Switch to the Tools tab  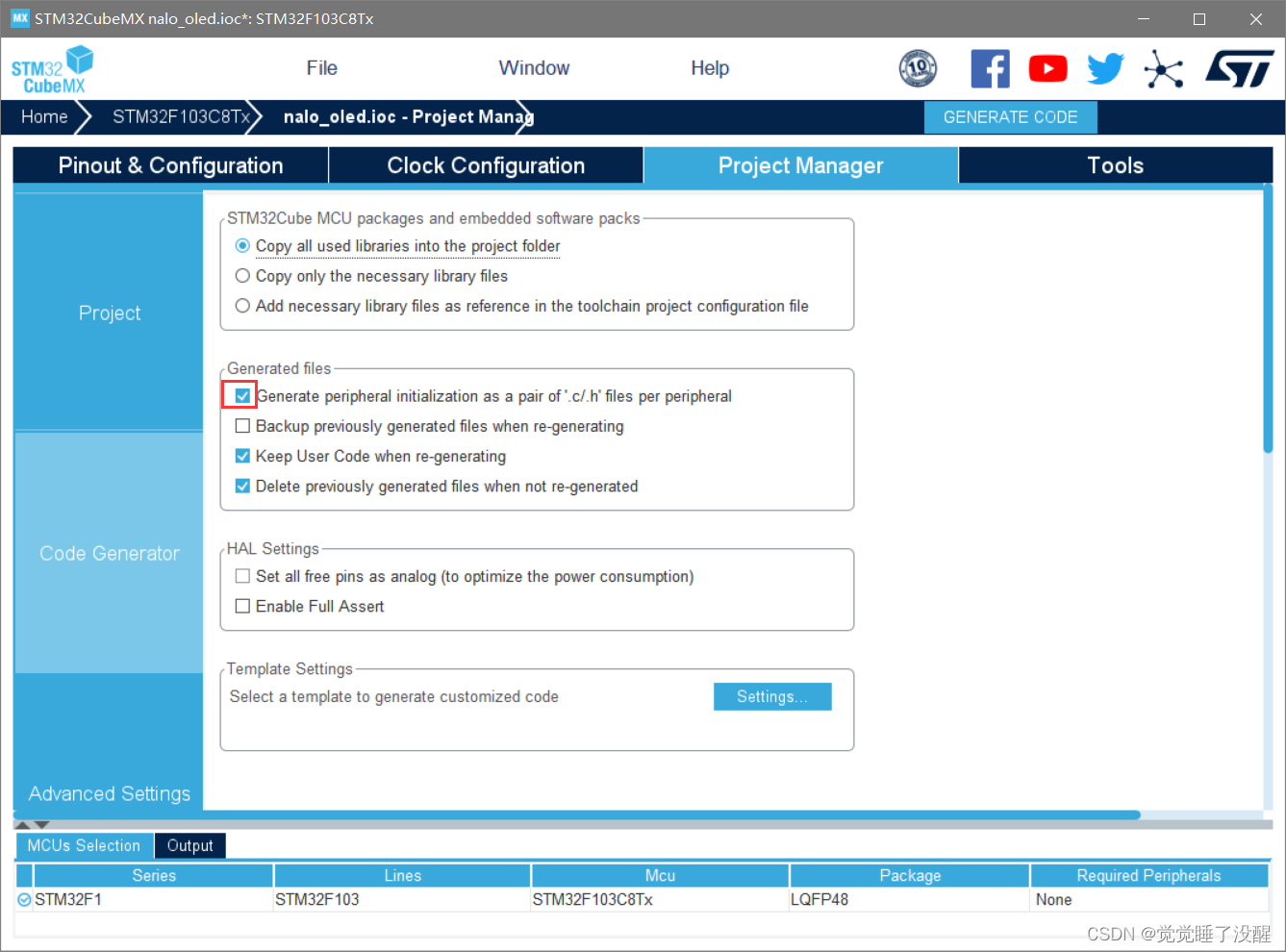coord(1116,165)
